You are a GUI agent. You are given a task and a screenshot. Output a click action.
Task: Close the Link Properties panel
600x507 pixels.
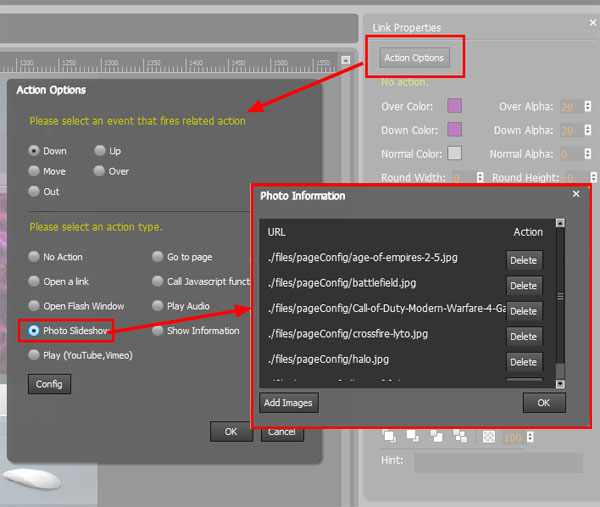tap(593, 23)
